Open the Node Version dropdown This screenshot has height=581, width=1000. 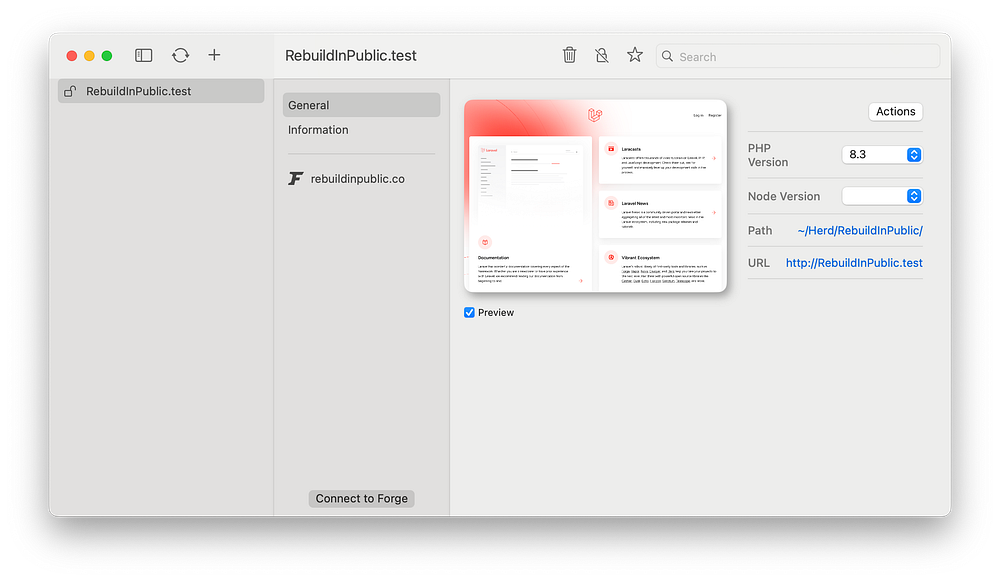click(x=882, y=196)
